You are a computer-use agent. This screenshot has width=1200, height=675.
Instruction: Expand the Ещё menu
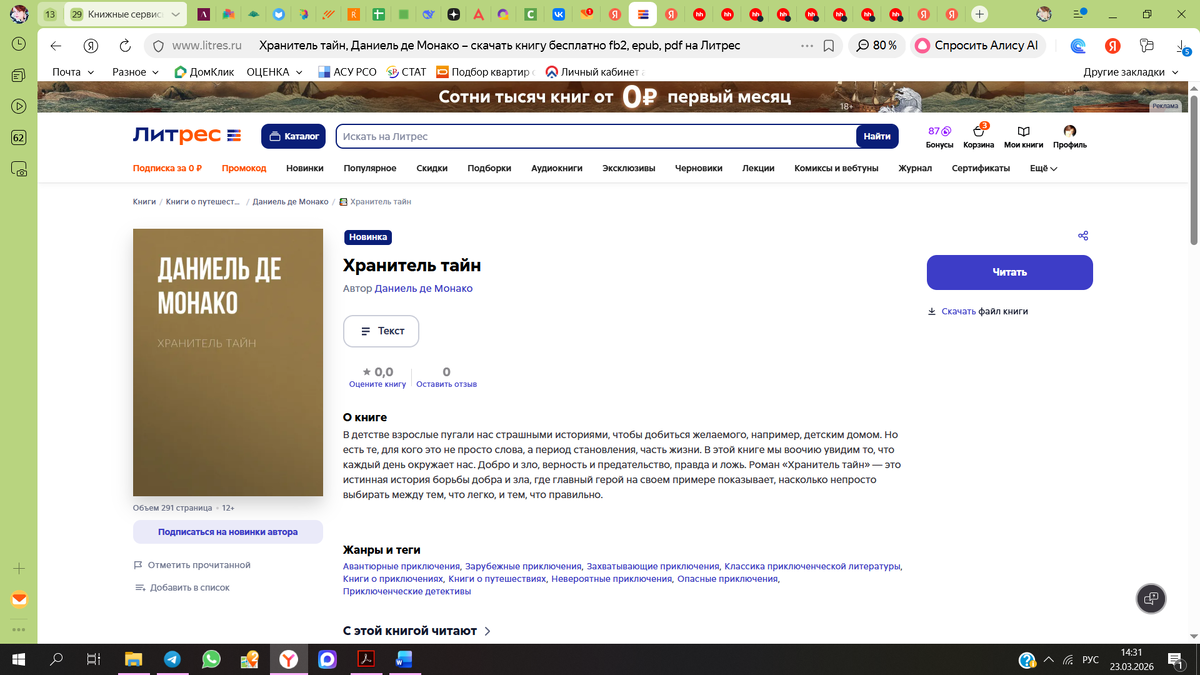(x=1044, y=168)
